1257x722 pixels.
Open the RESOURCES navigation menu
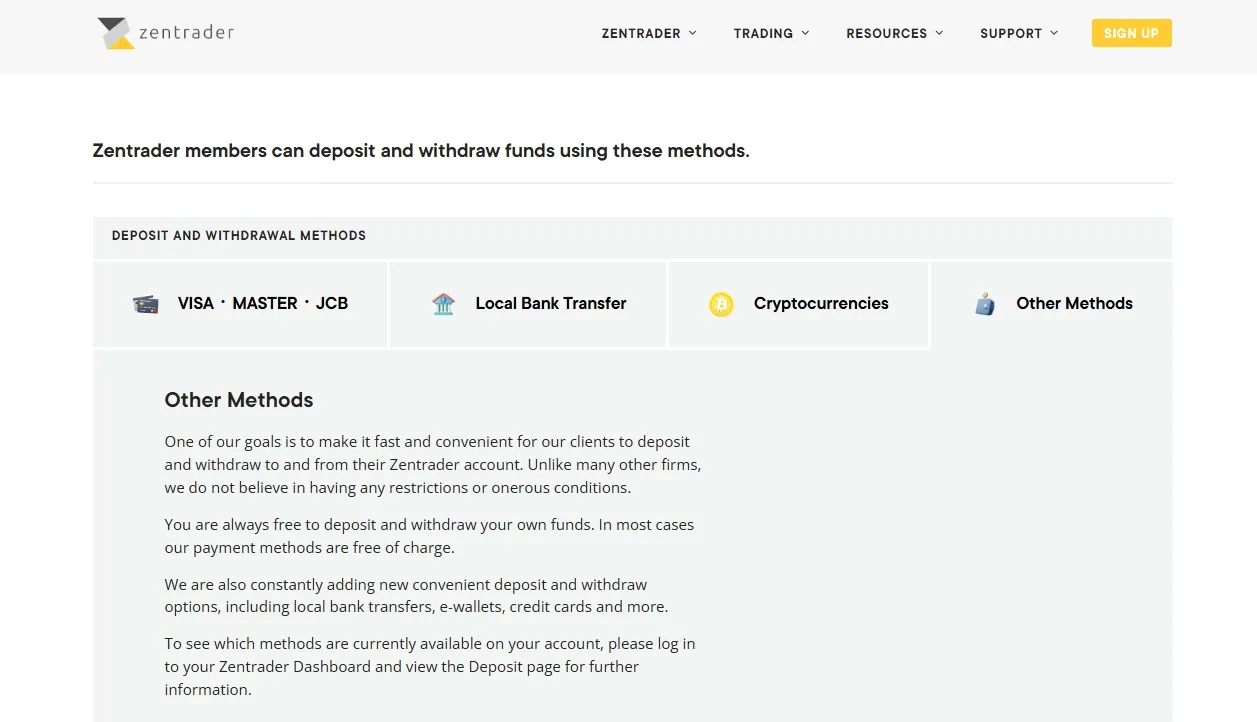pyautogui.click(x=894, y=33)
